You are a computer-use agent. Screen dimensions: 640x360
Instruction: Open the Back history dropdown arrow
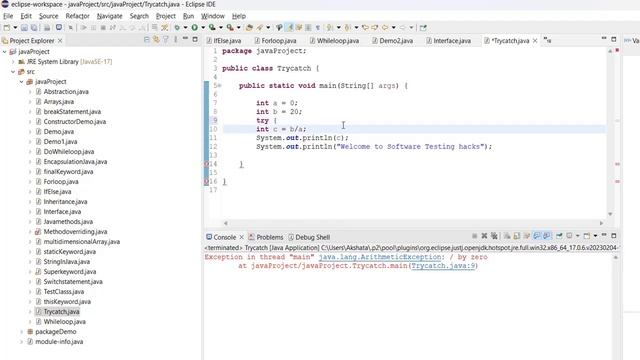393,27
